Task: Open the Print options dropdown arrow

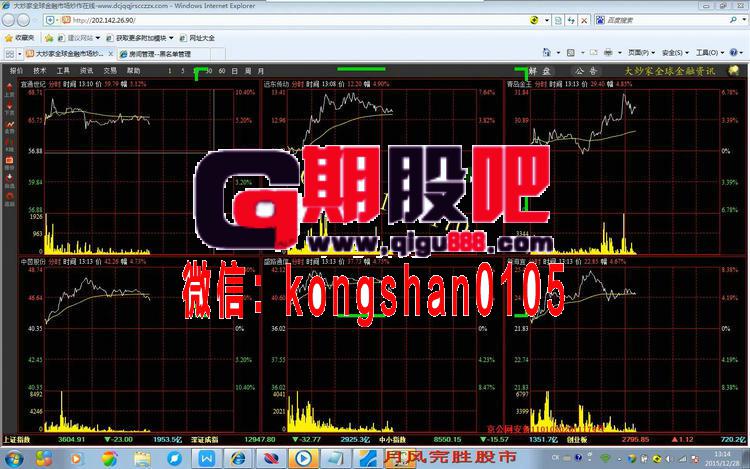Action: 619,53
